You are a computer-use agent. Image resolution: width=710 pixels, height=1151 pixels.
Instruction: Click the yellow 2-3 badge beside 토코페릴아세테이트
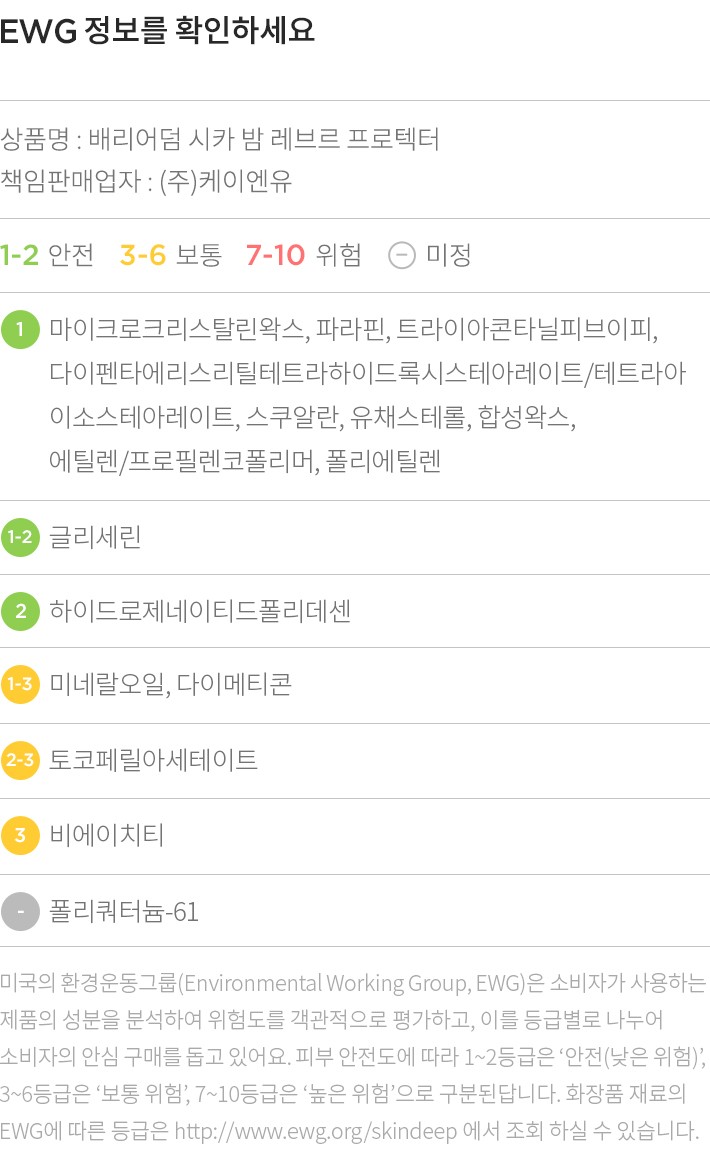click(20, 760)
